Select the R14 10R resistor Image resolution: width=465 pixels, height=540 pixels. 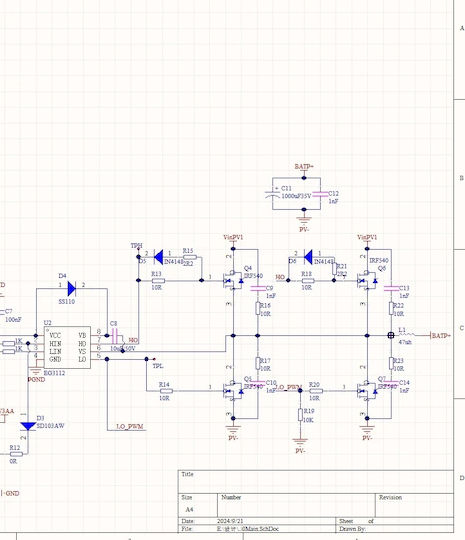coord(166,391)
